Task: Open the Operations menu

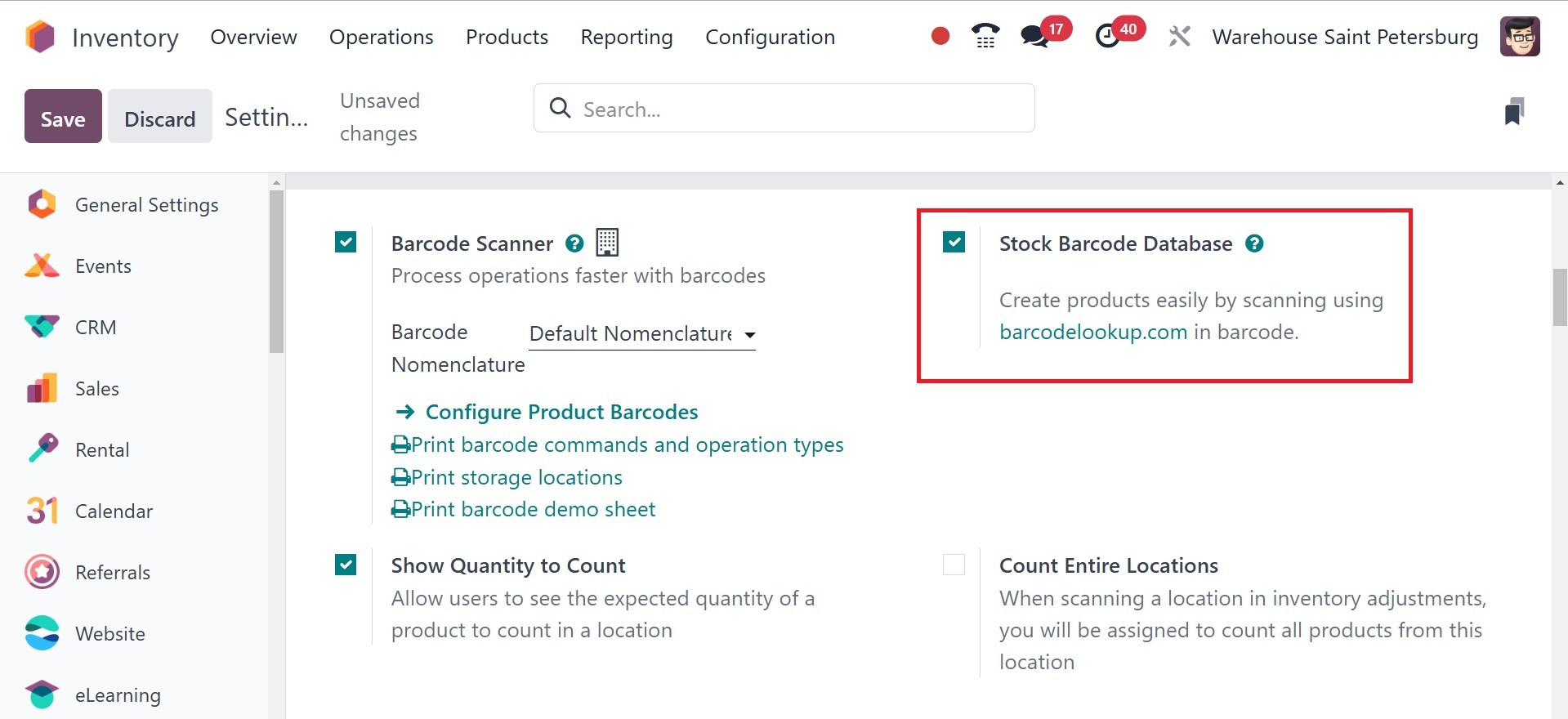Action: tap(381, 37)
